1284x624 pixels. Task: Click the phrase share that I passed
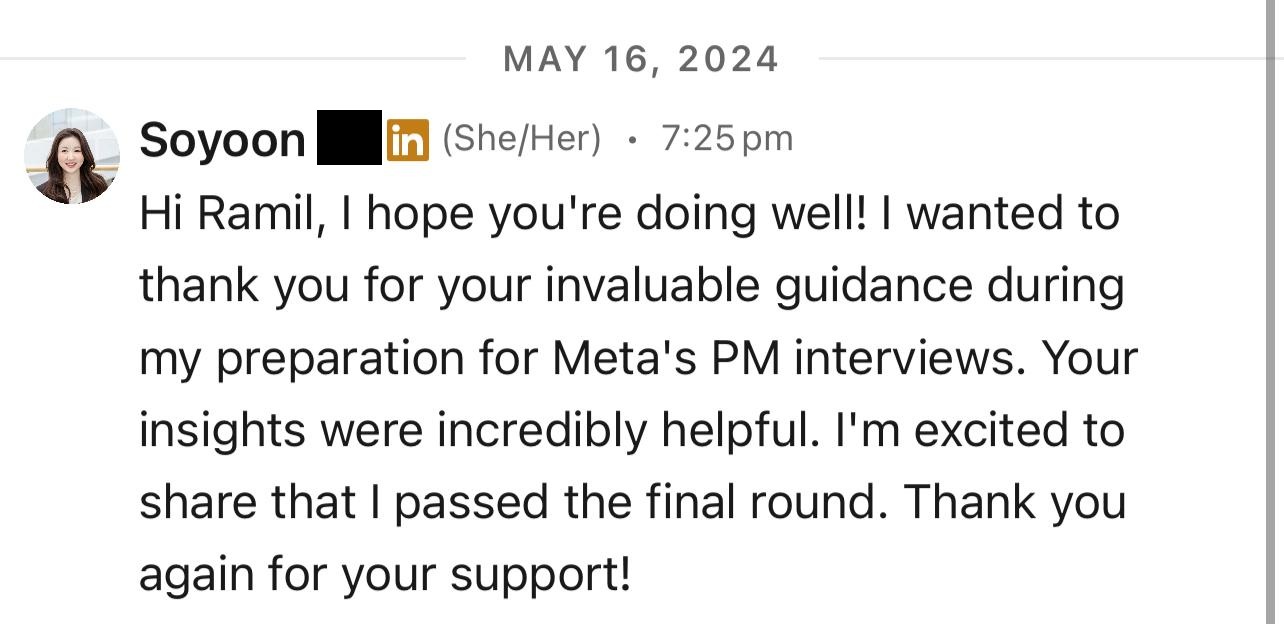[345, 503]
